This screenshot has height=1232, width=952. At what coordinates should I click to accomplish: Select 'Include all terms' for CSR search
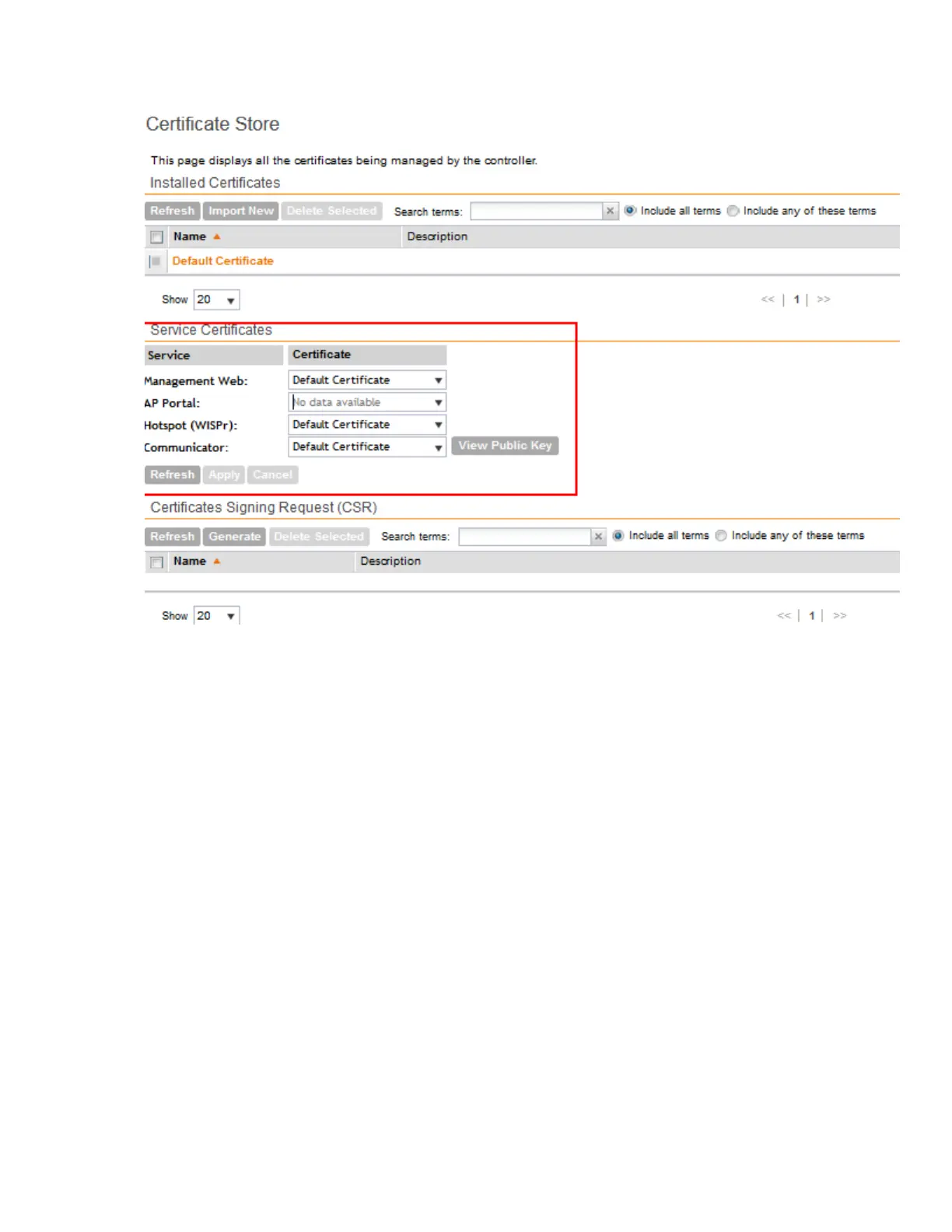[x=618, y=536]
